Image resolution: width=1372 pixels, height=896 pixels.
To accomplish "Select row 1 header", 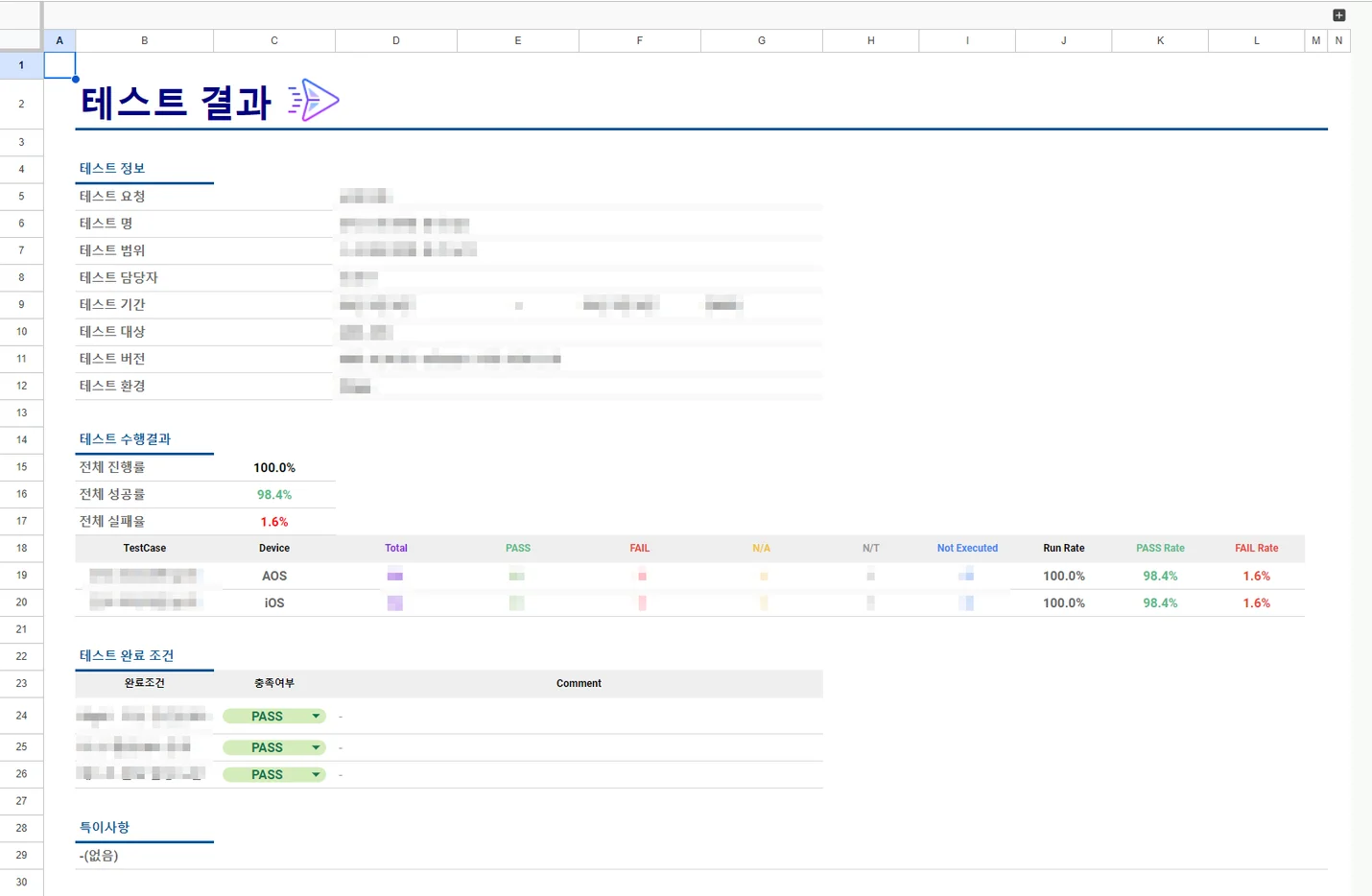I will point(21,65).
